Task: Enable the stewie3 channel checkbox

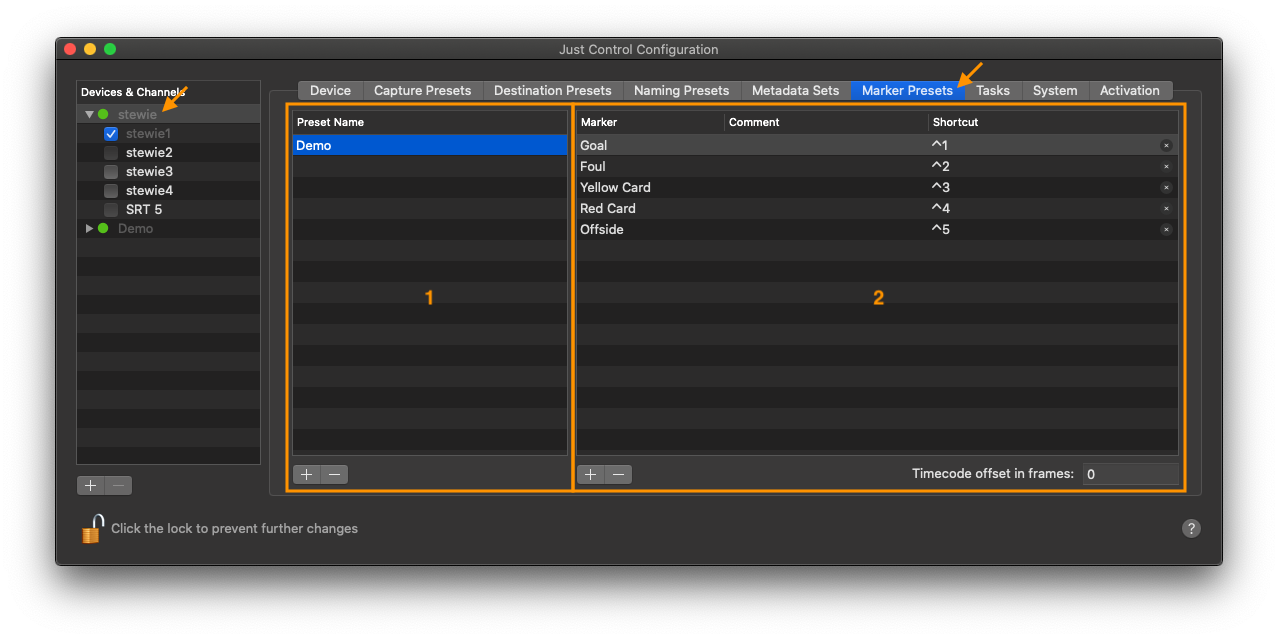Action: [111, 171]
